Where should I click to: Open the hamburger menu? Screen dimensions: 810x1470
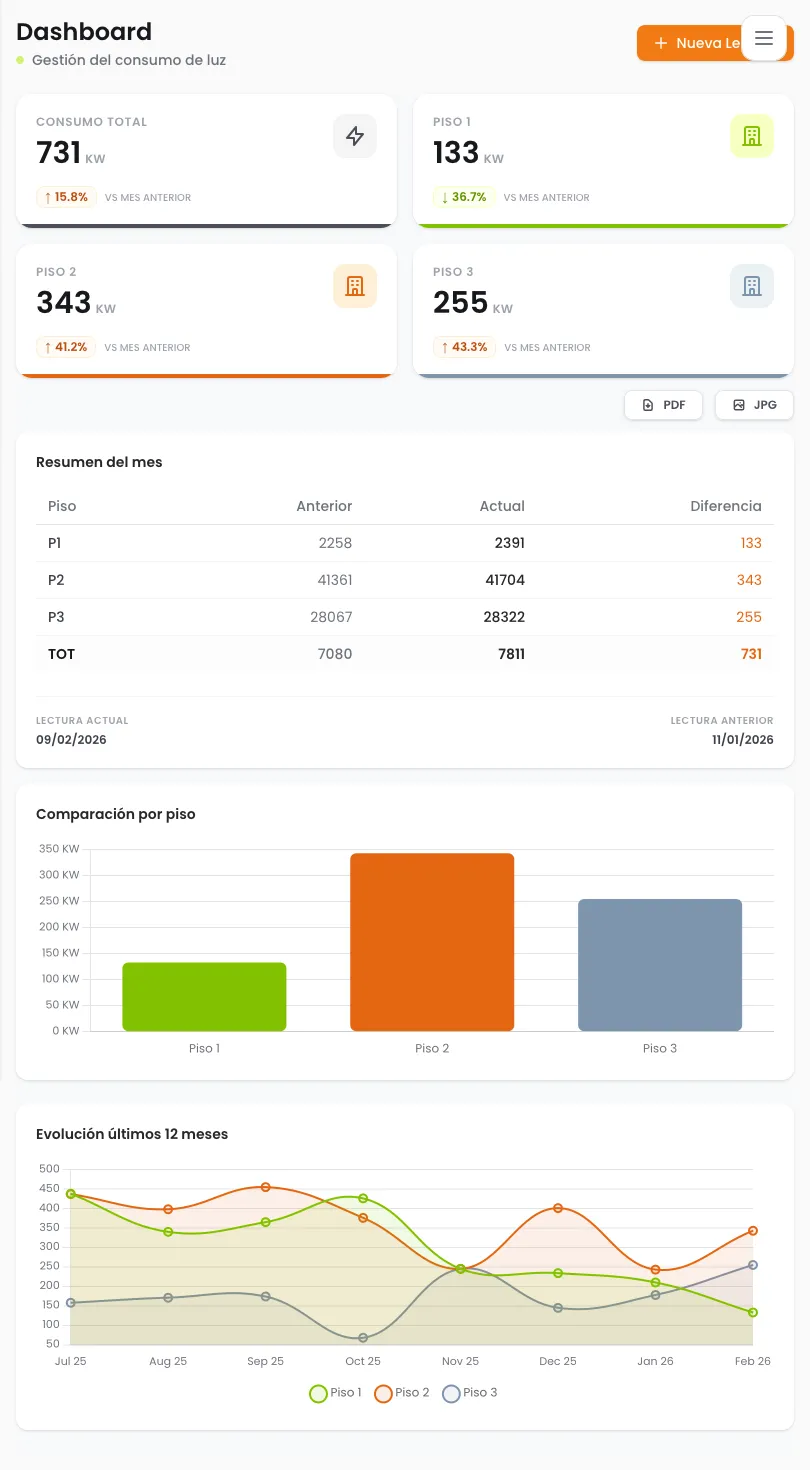click(764, 39)
